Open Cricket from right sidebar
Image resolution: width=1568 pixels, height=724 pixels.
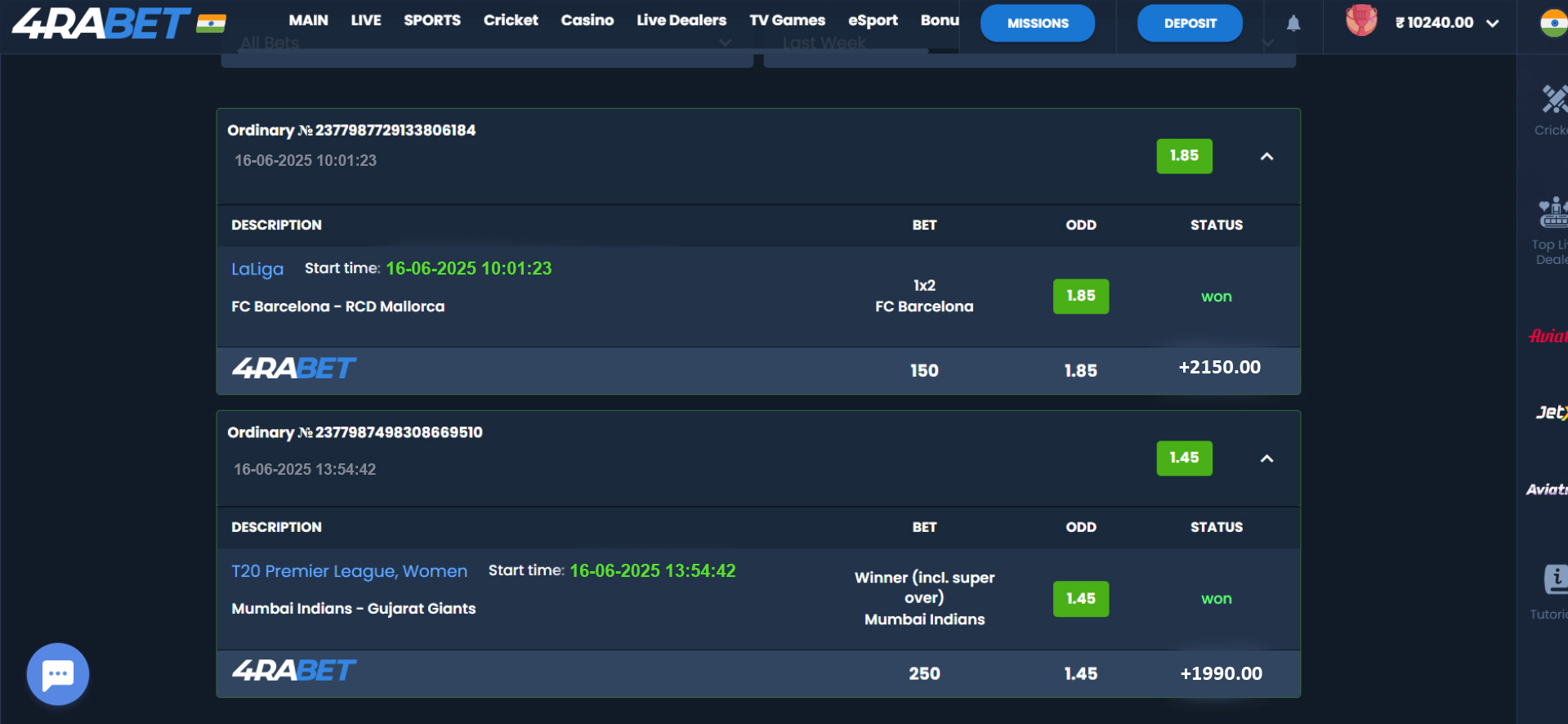1552,110
